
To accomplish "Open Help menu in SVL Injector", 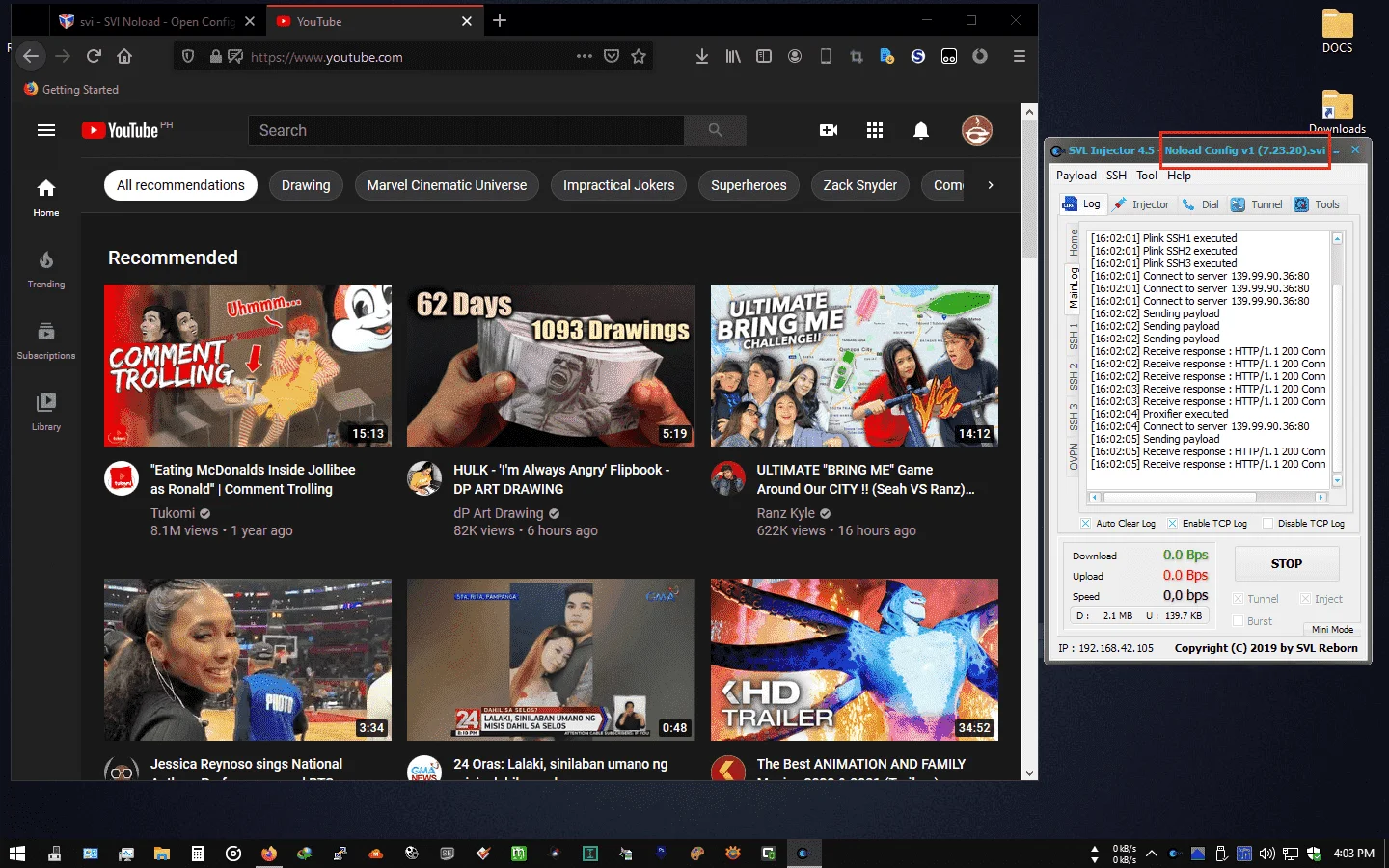I will click(1179, 176).
